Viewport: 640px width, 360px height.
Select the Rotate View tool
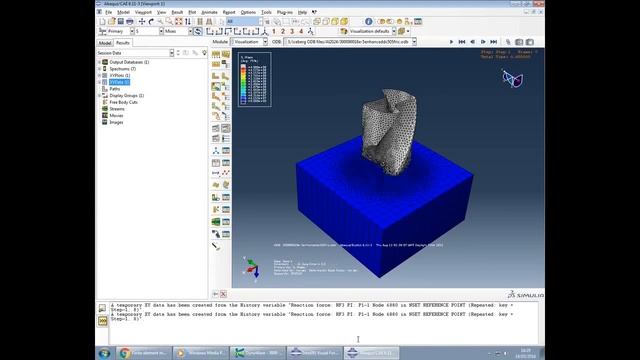tap(151, 22)
